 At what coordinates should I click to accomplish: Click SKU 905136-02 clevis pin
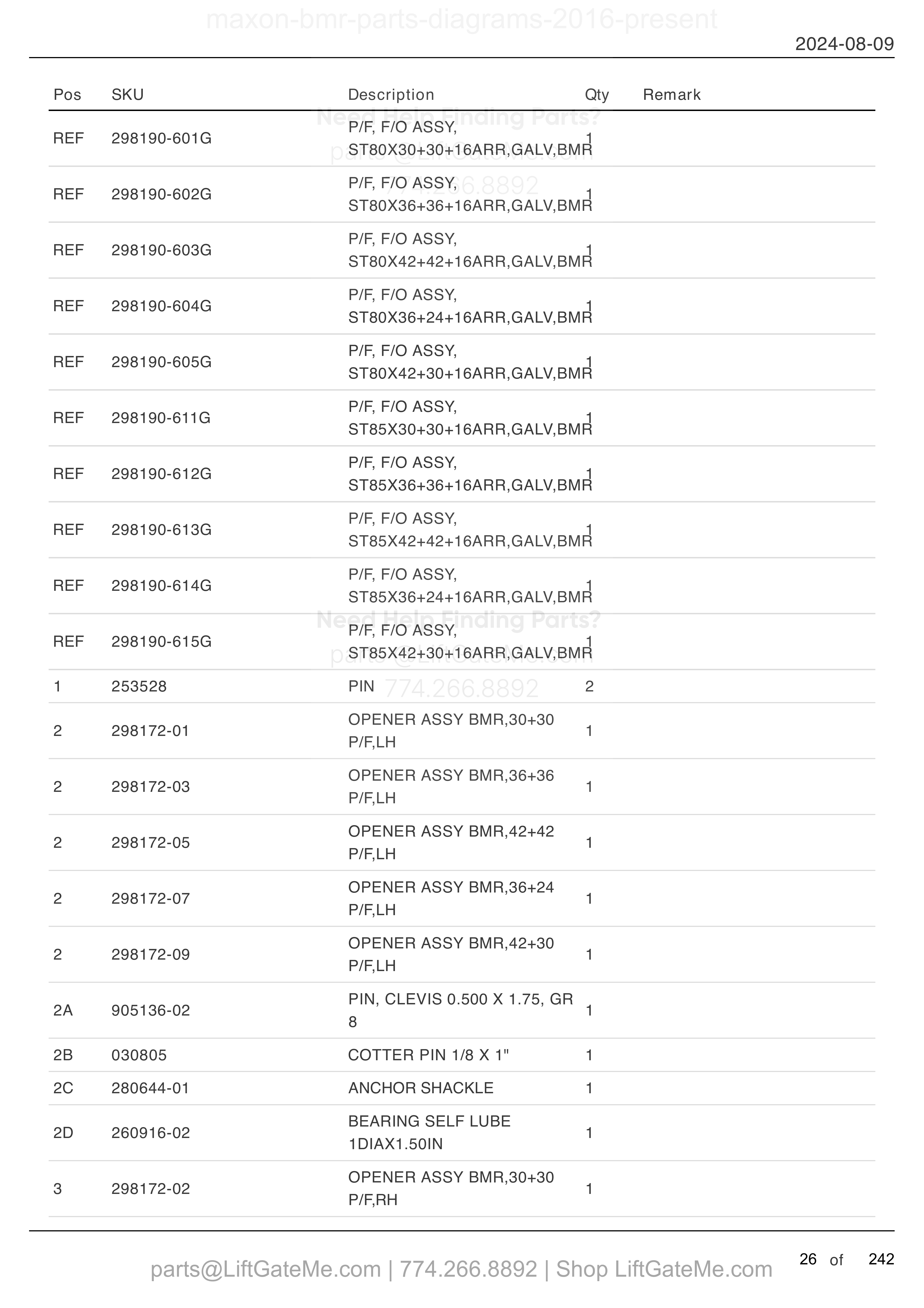150,1010
